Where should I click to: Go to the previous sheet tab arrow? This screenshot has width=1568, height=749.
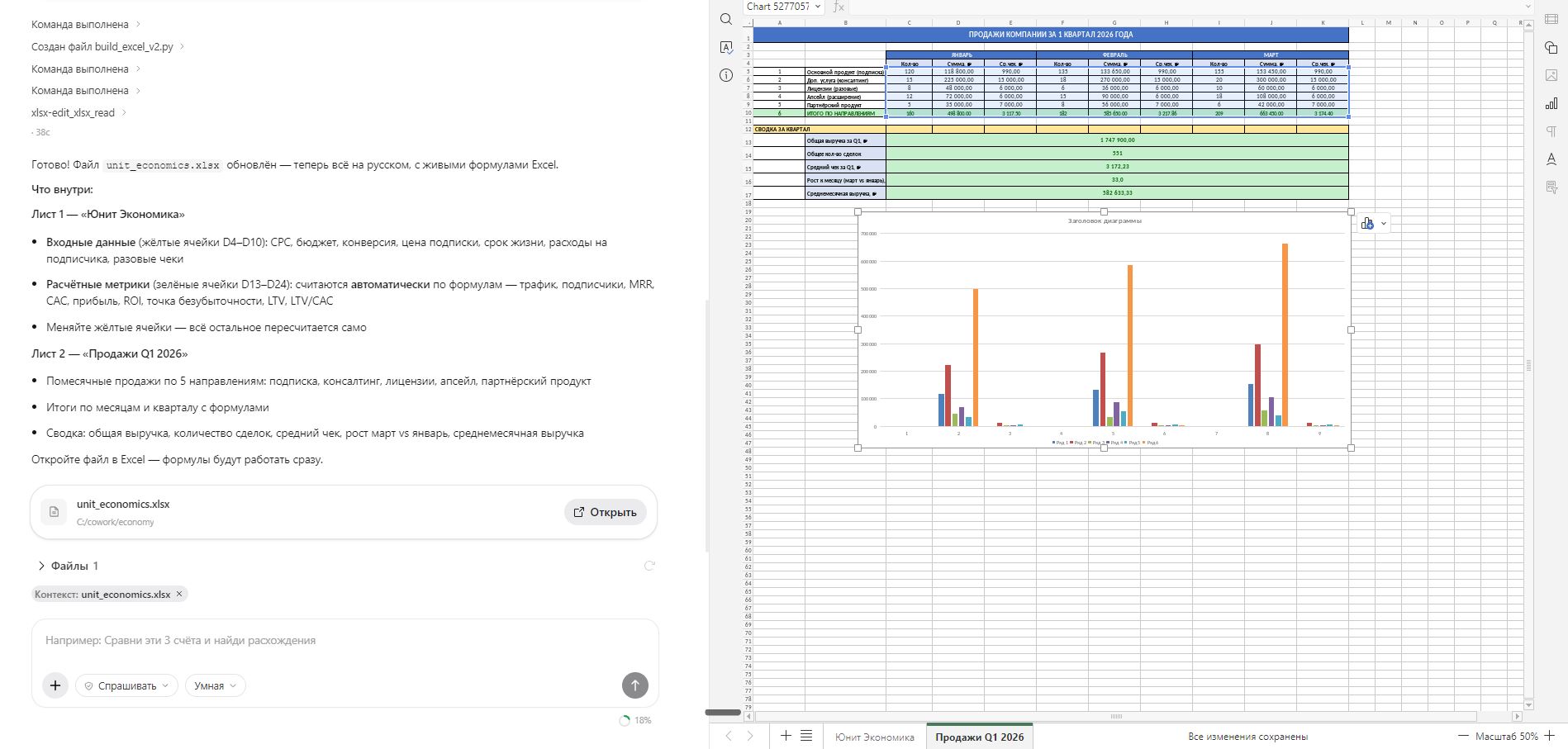(x=729, y=736)
